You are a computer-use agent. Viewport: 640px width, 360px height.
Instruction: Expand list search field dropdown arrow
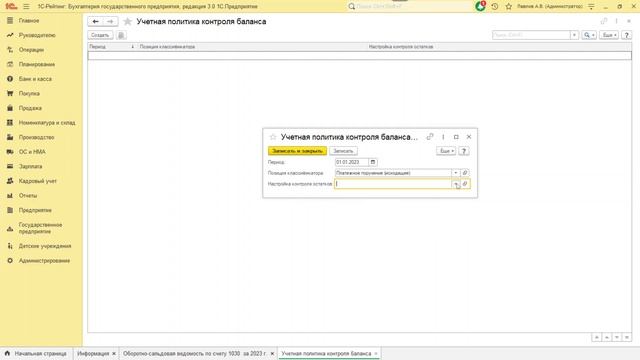point(574,35)
